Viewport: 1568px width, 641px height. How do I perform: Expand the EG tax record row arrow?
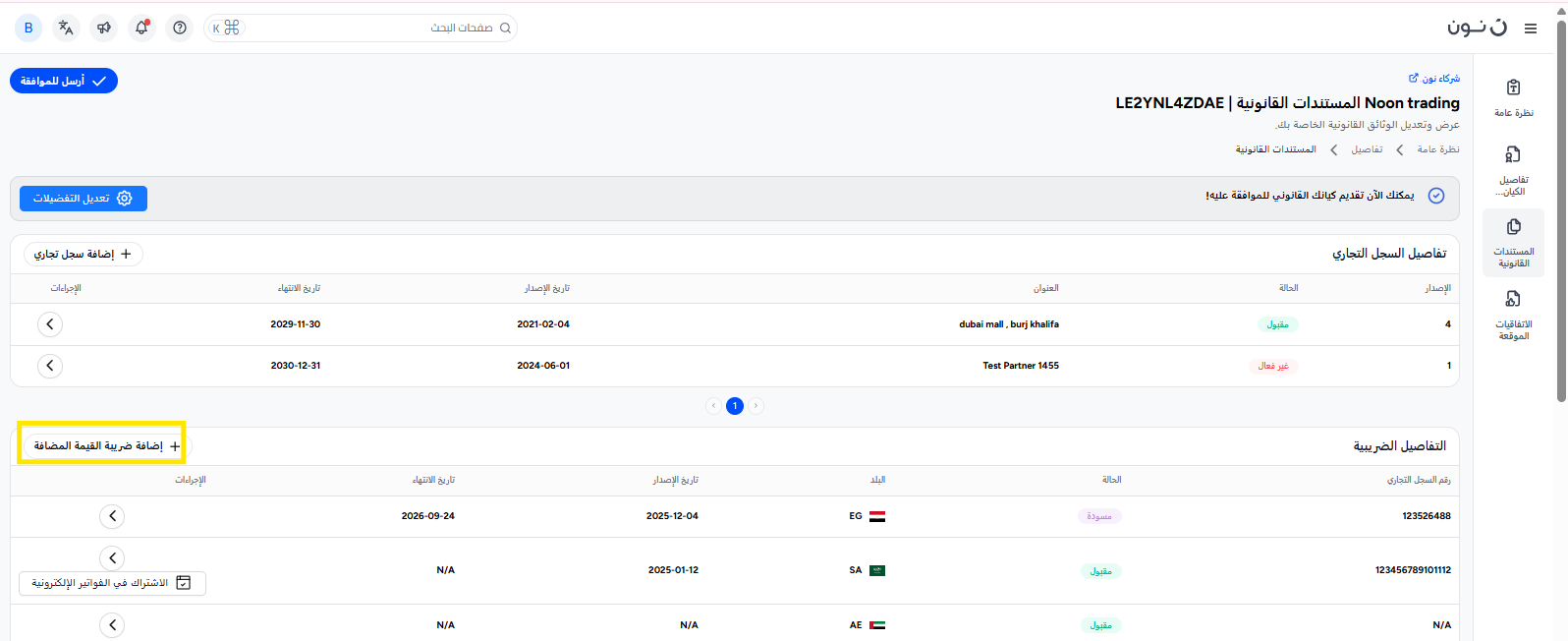click(x=112, y=516)
